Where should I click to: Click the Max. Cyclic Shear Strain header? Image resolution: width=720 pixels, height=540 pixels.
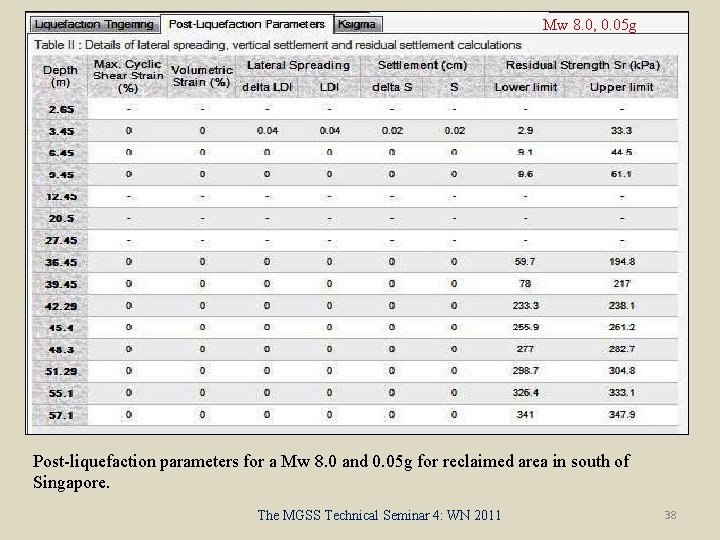coord(128,77)
